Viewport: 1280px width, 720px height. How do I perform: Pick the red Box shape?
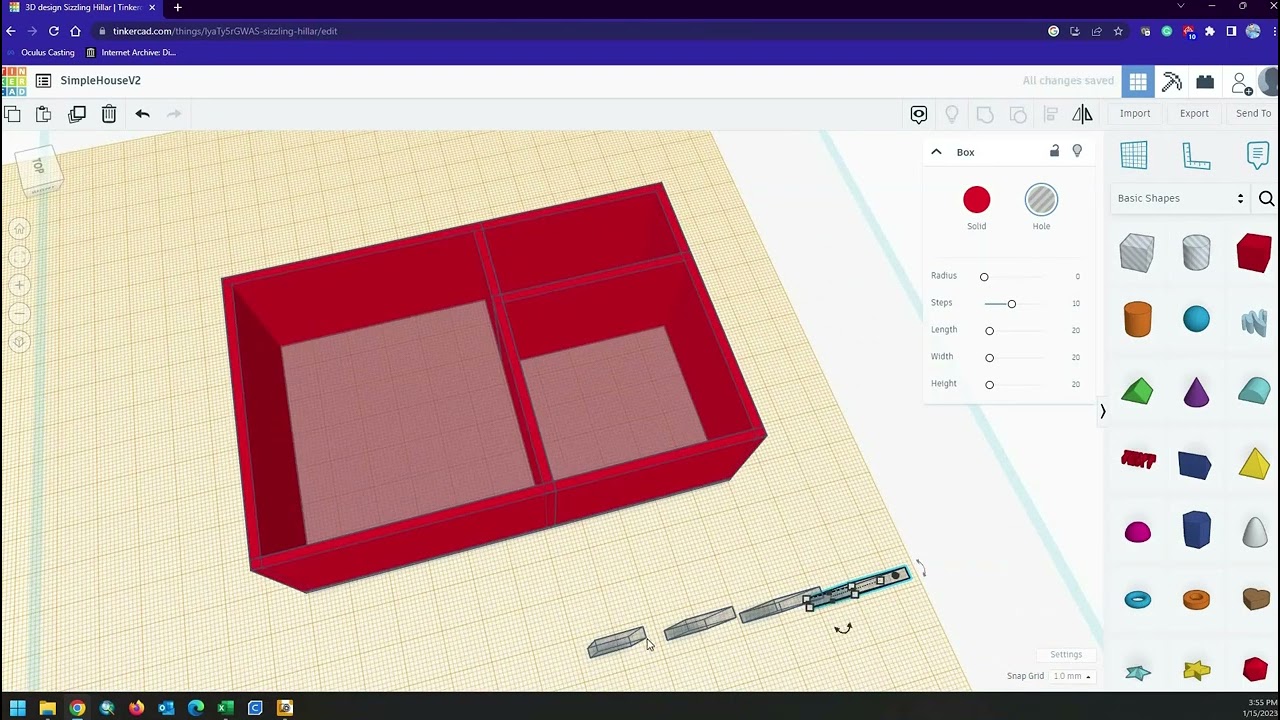[1254, 253]
